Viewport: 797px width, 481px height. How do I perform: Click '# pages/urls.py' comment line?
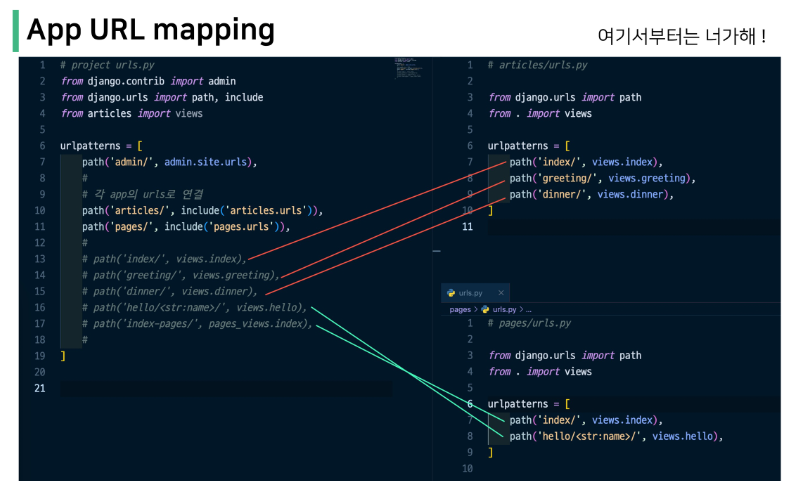529,323
